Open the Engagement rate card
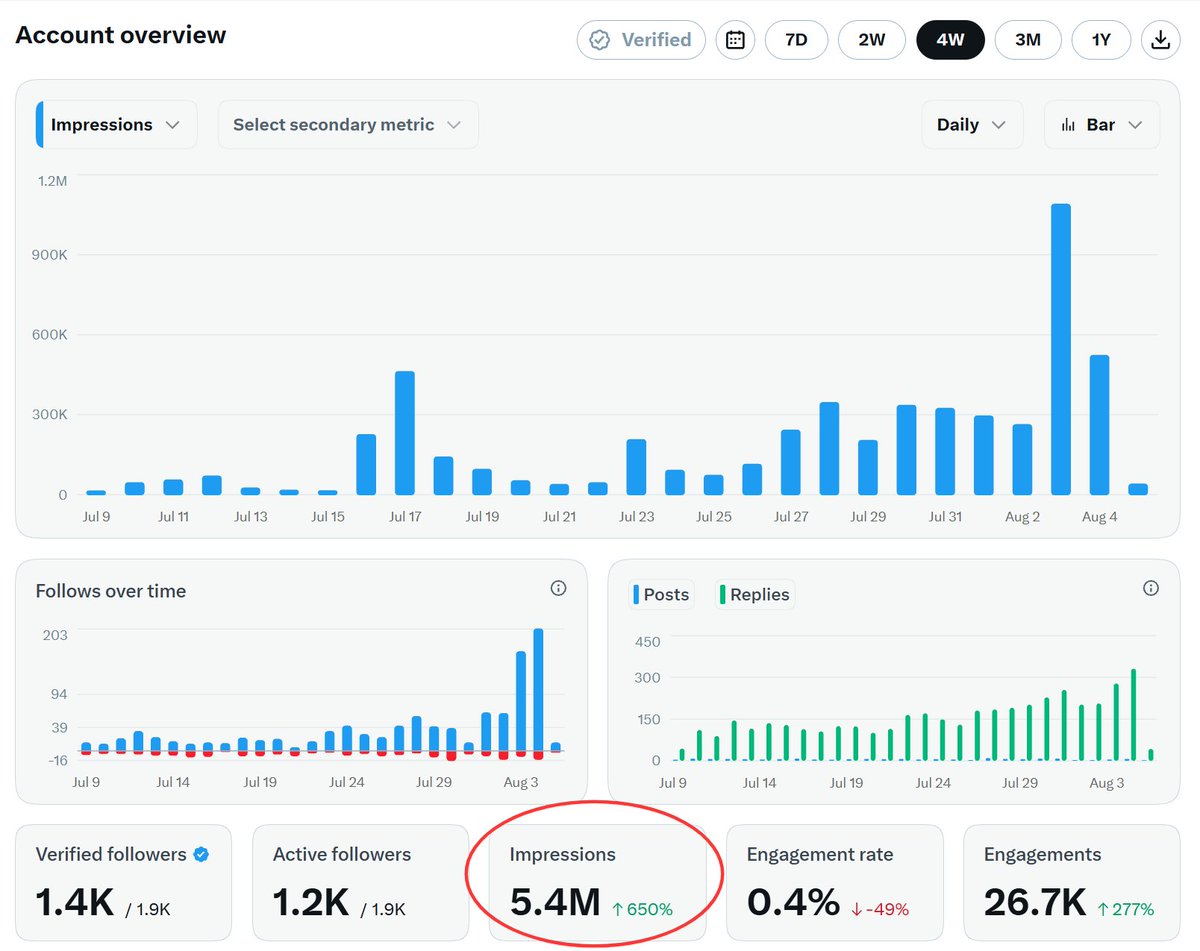The width and height of the screenshot is (1200, 951). tap(835, 883)
